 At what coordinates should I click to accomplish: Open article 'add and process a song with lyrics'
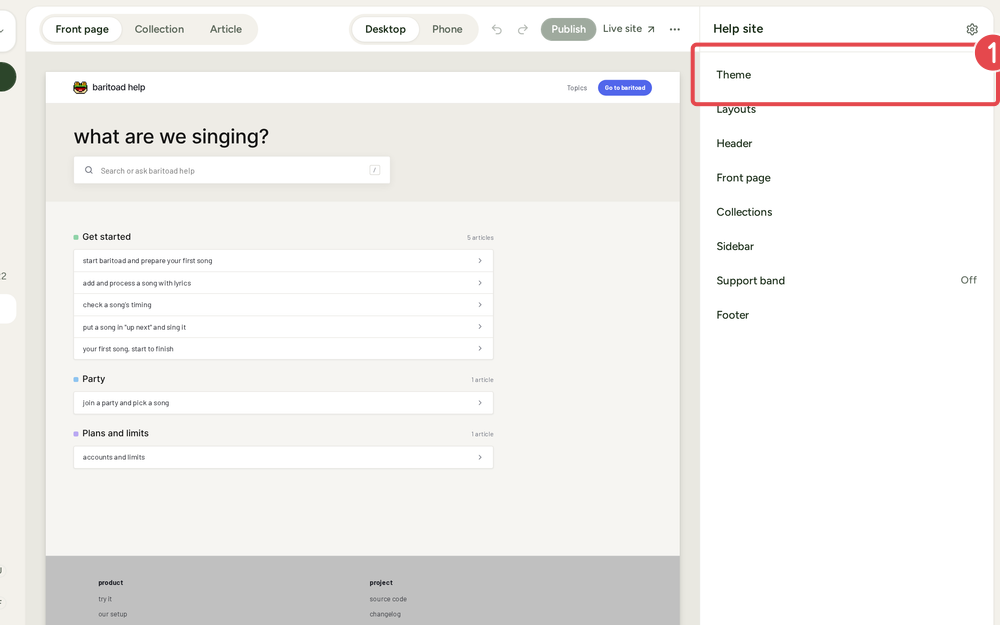coord(283,283)
